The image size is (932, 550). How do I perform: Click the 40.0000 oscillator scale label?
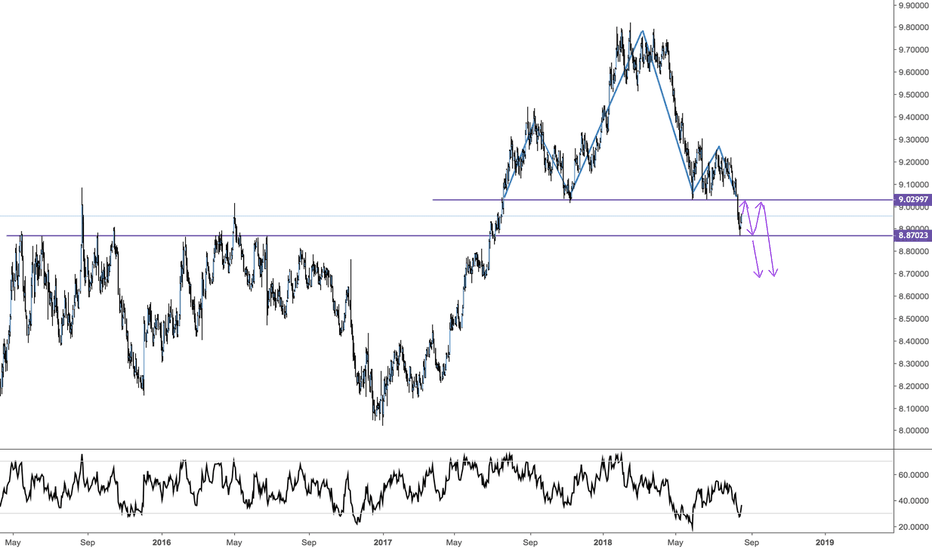pyautogui.click(x=913, y=501)
